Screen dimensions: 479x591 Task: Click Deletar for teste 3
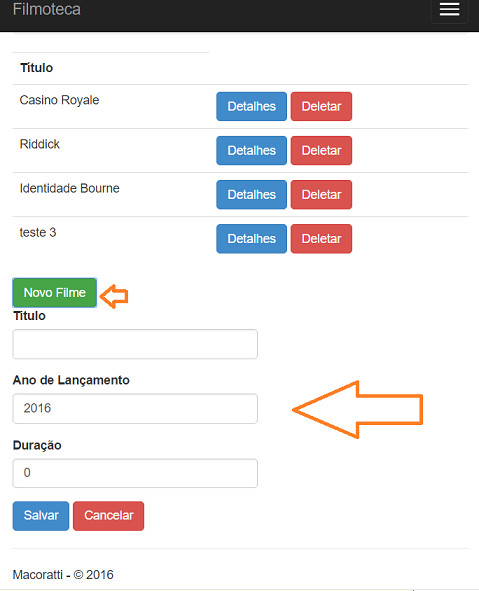pos(321,239)
